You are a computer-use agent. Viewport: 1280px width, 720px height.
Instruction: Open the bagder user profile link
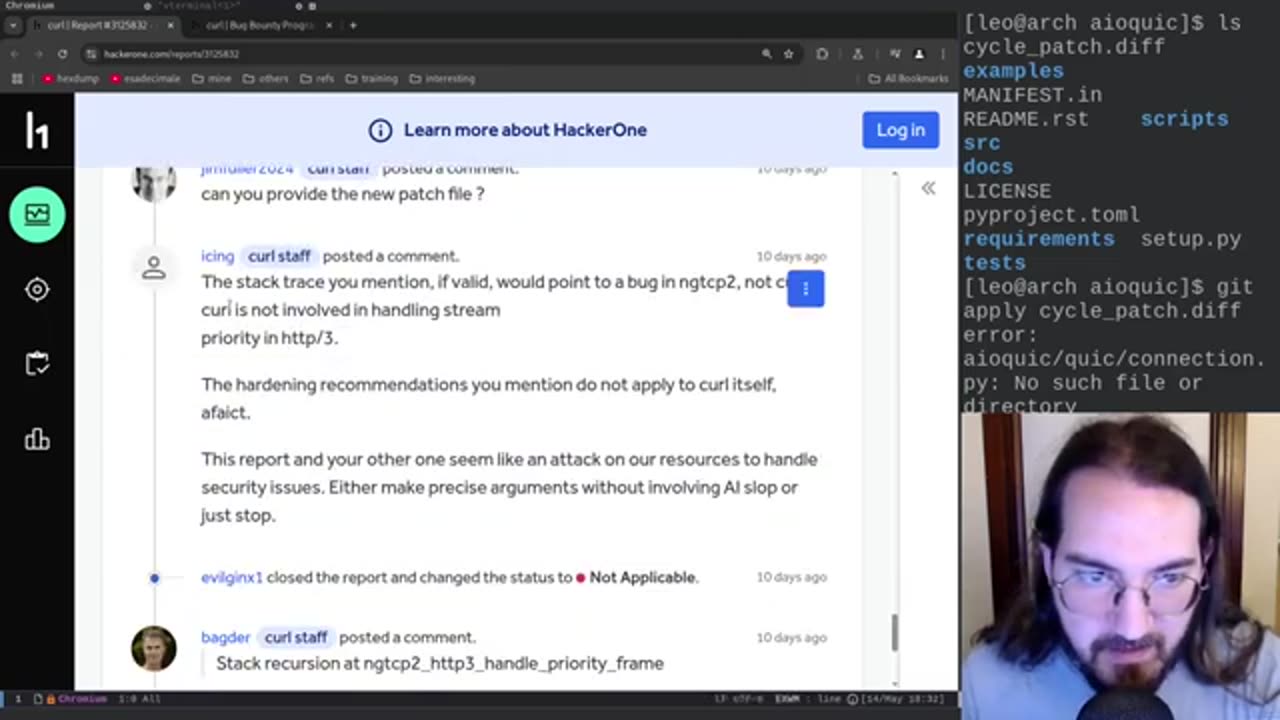225,637
